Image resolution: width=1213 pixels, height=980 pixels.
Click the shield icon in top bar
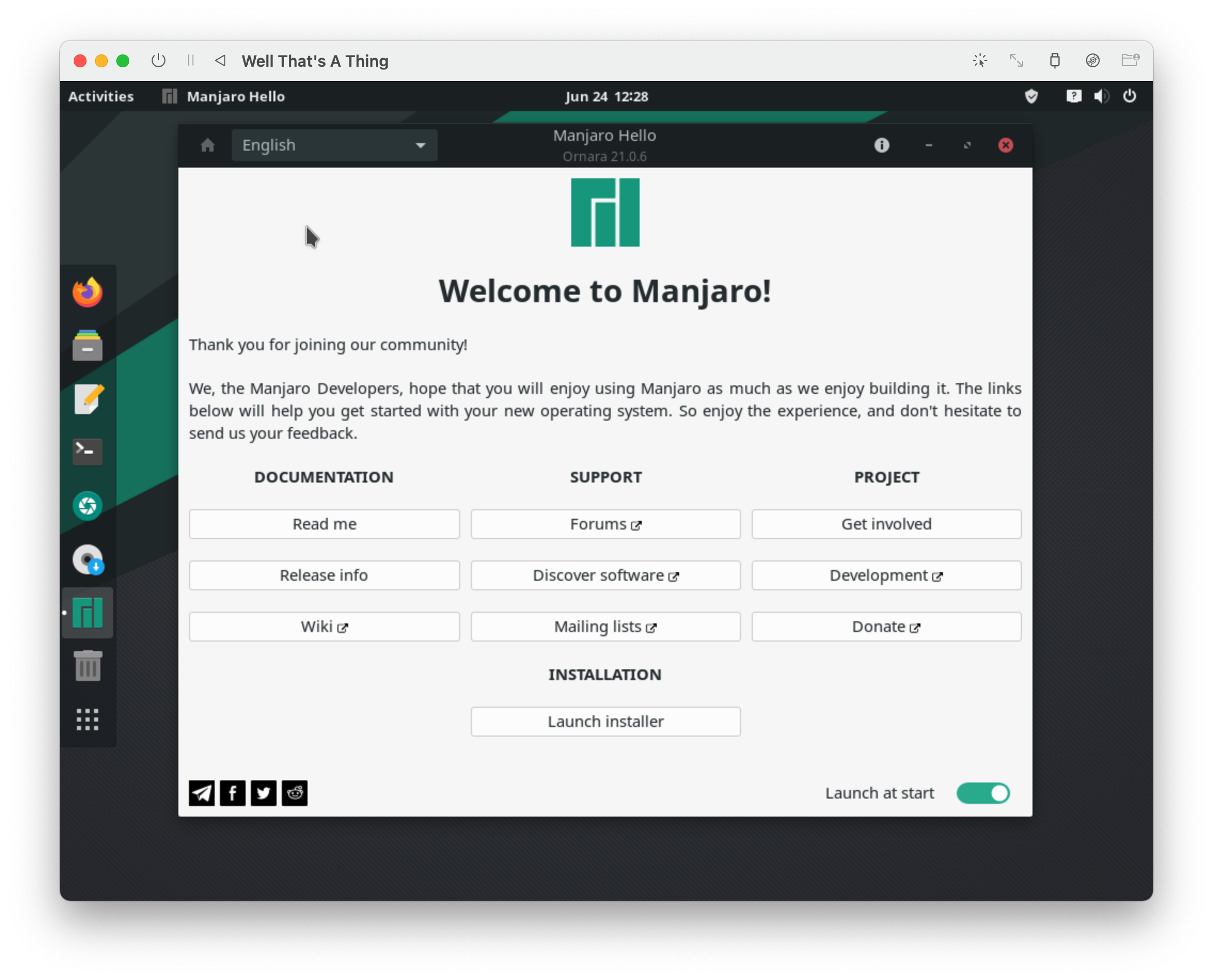(x=1031, y=96)
